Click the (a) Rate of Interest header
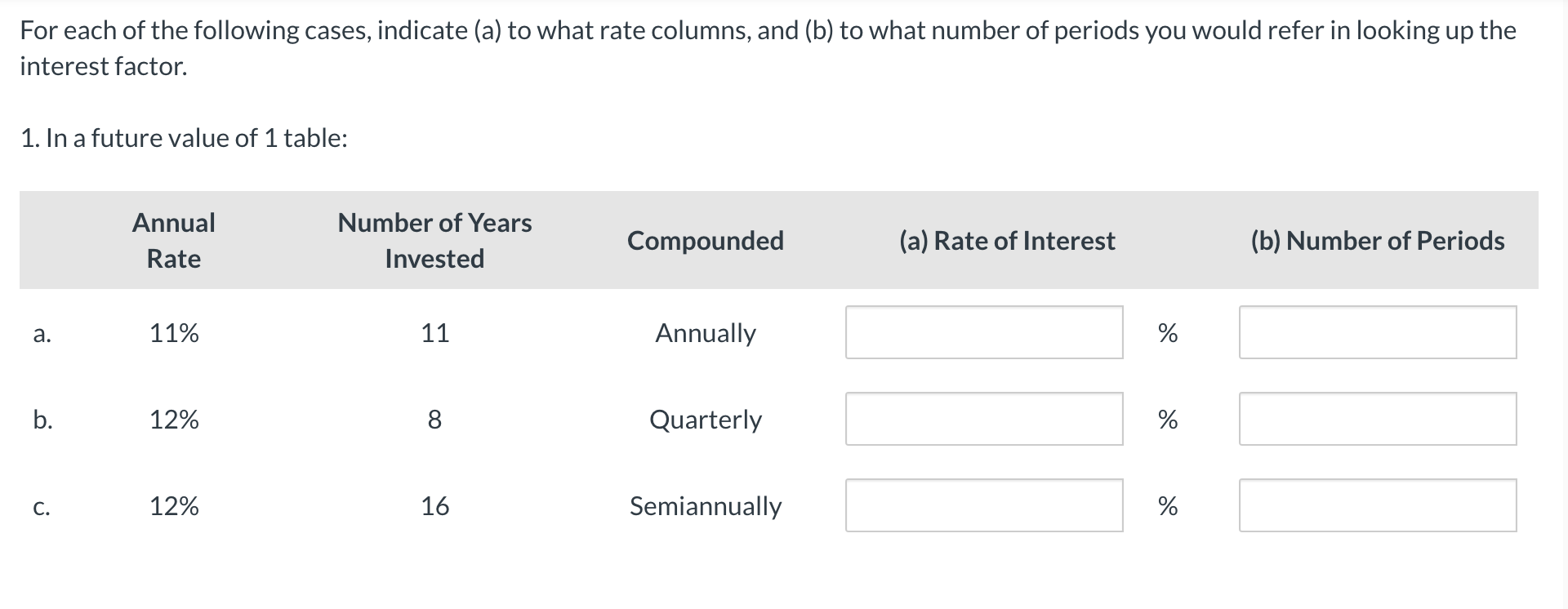Screen dimensions: 1568x609 tap(1007, 240)
